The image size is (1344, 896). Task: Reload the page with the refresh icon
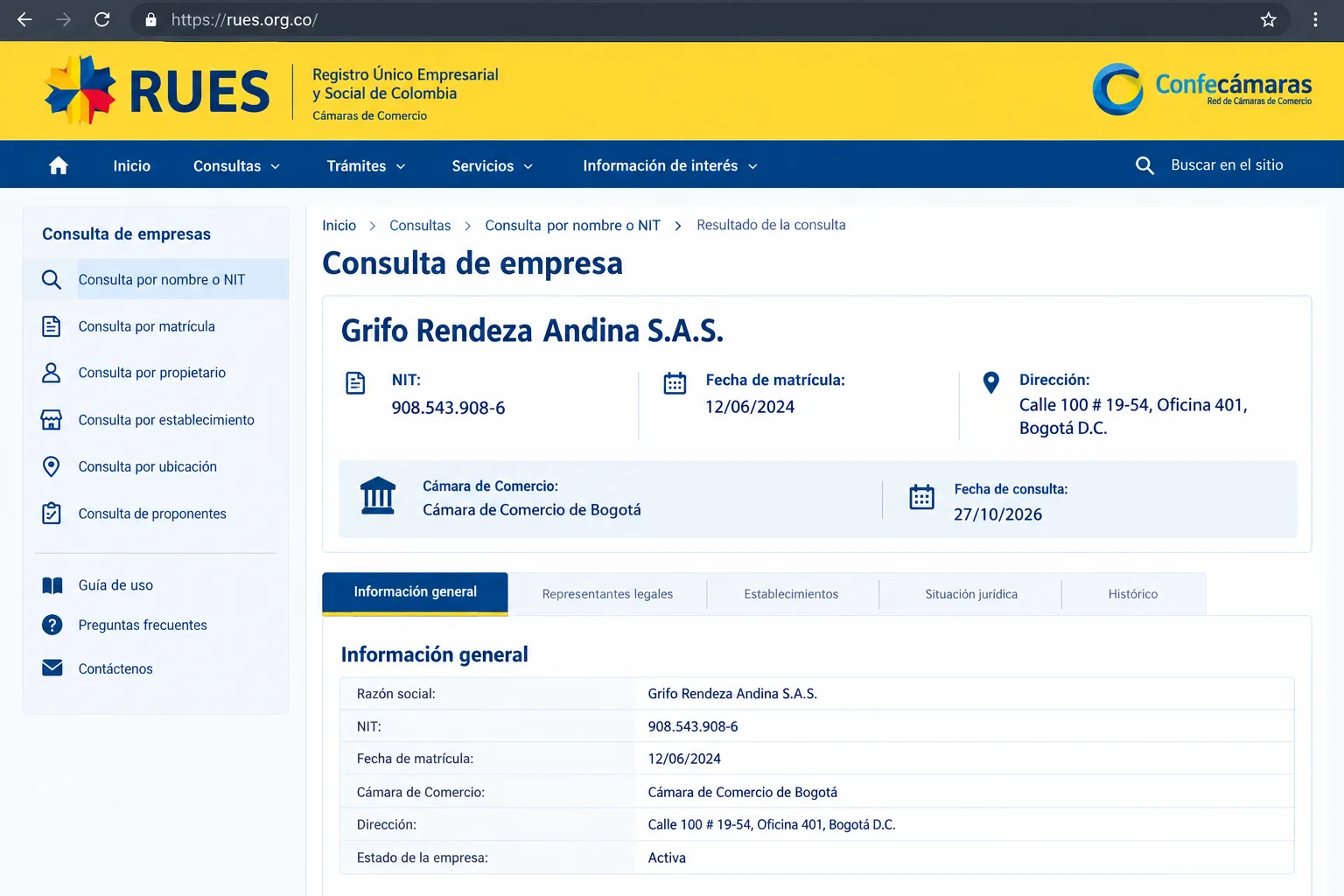(x=102, y=19)
